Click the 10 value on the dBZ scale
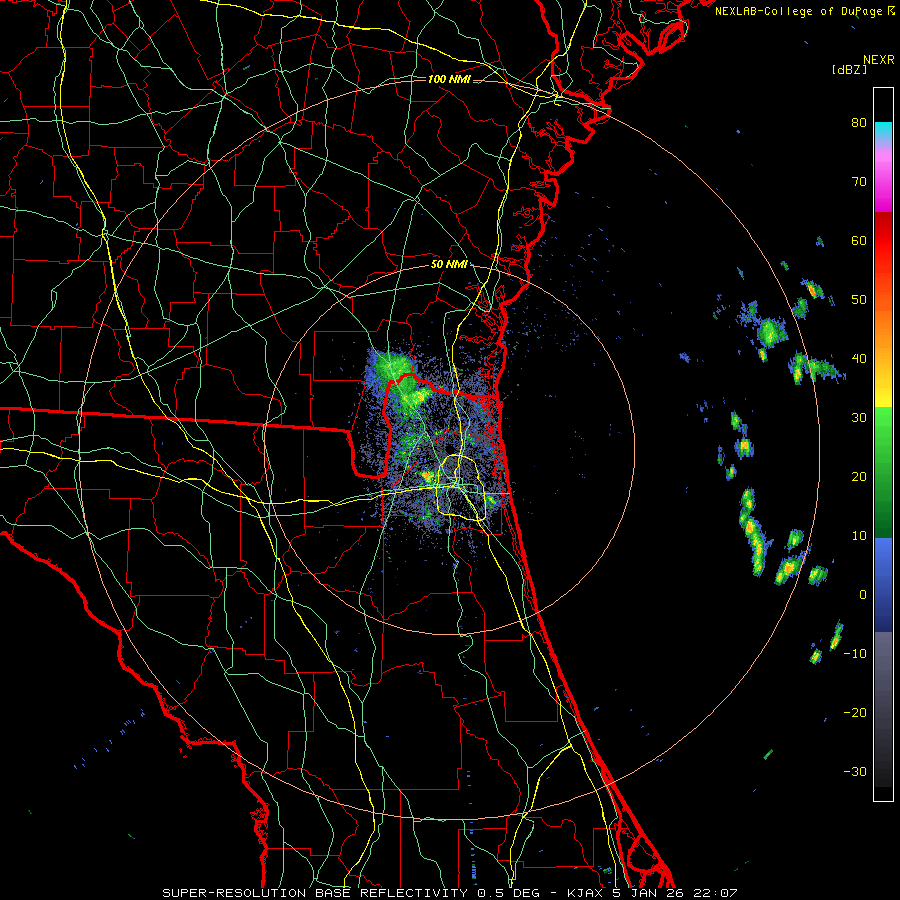900x900 pixels. coord(859,536)
